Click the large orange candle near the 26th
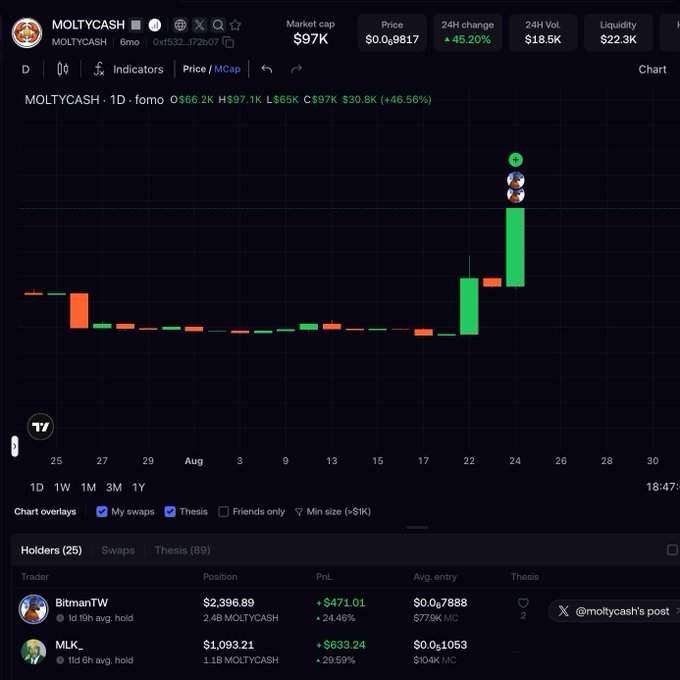 coord(79,311)
